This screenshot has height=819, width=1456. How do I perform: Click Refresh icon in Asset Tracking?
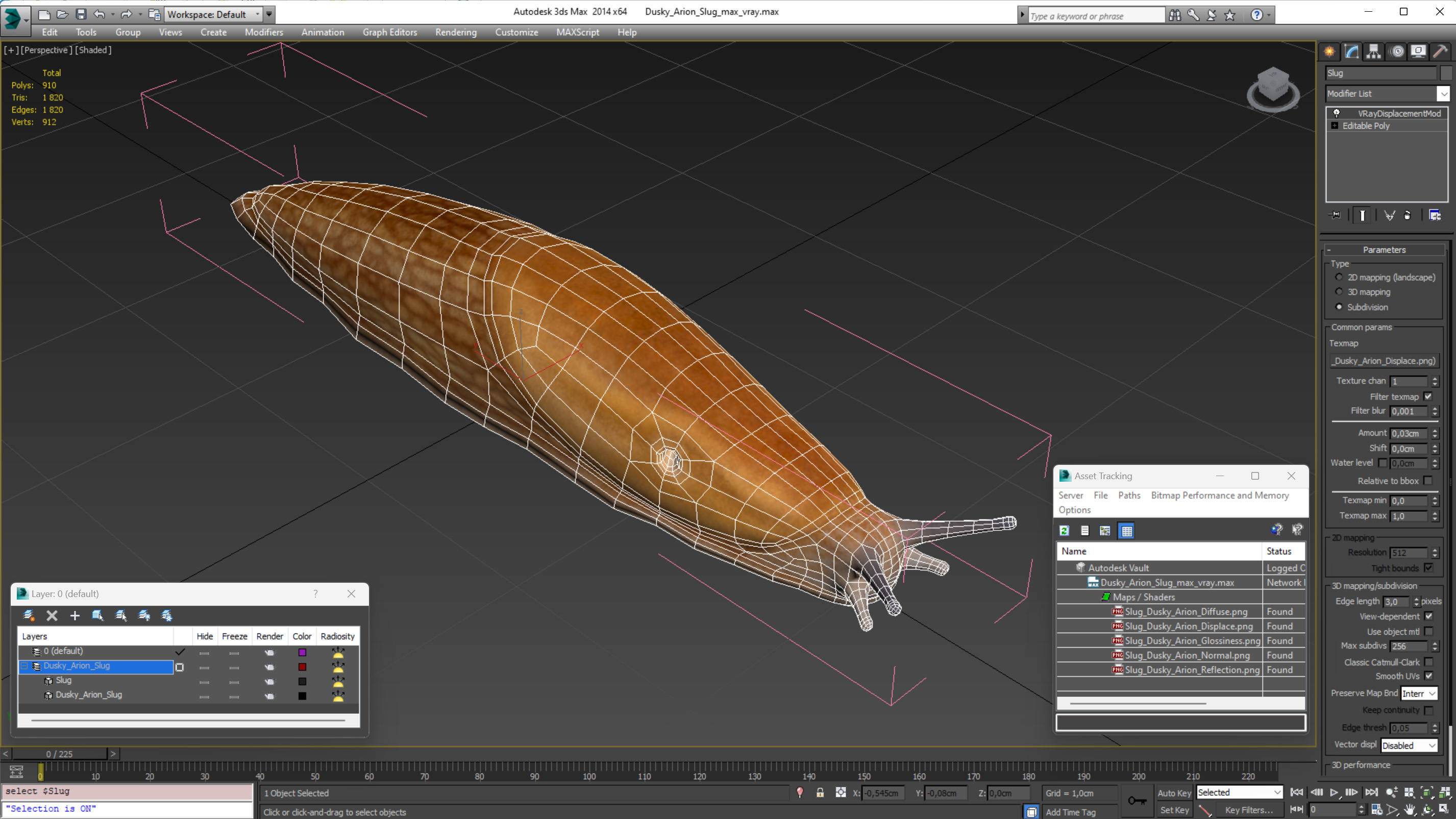[1064, 531]
